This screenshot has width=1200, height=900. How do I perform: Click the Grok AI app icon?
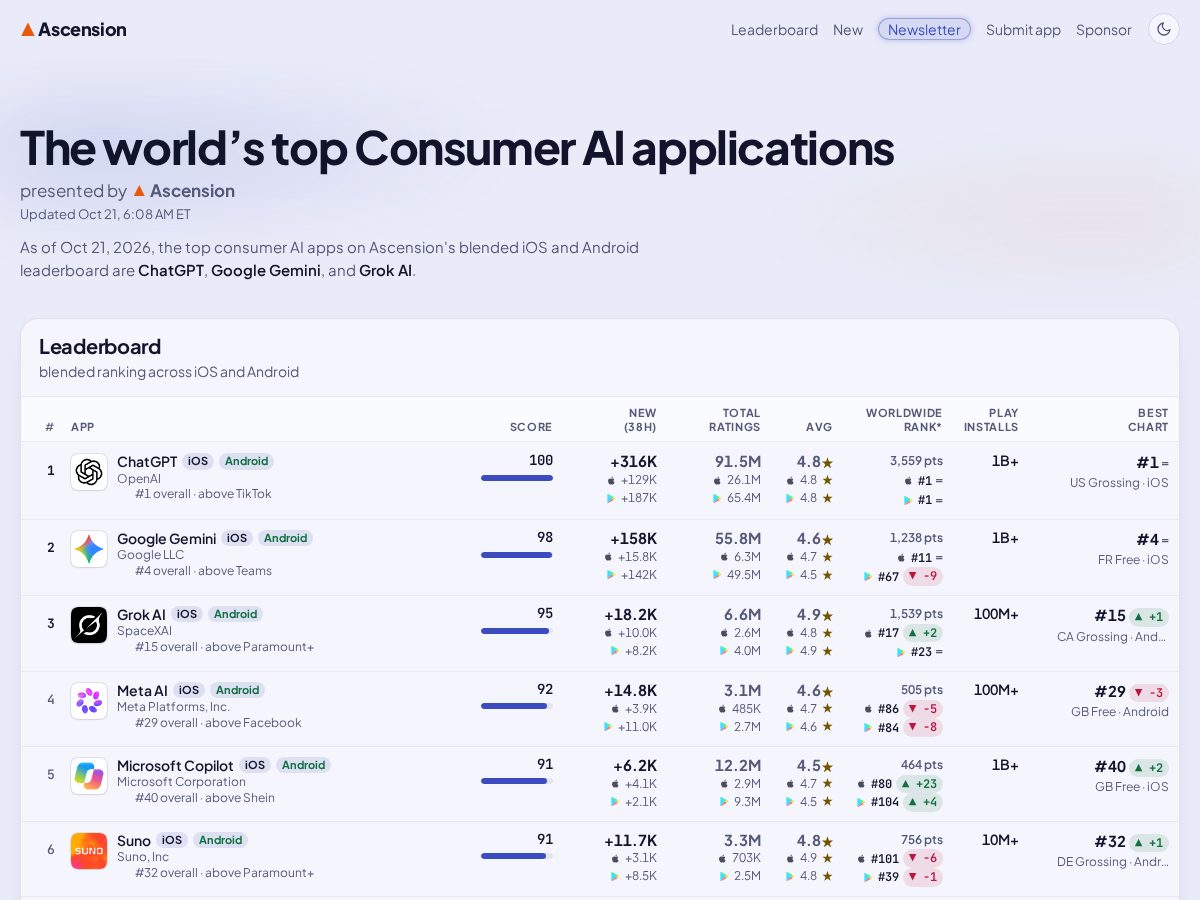(x=89, y=625)
